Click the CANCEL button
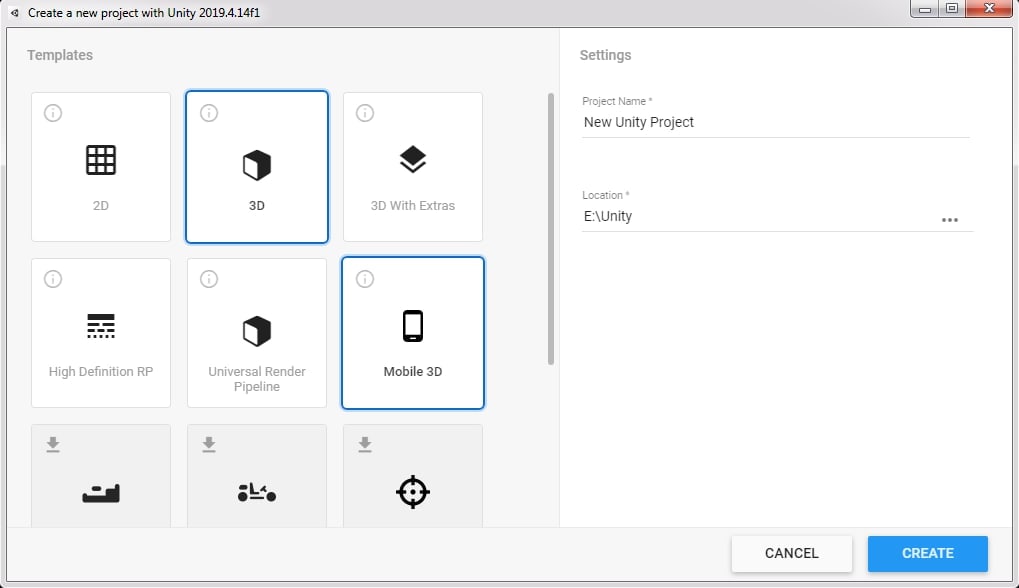The height and width of the screenshot is (588, 1019). click(x=792, y=554)
